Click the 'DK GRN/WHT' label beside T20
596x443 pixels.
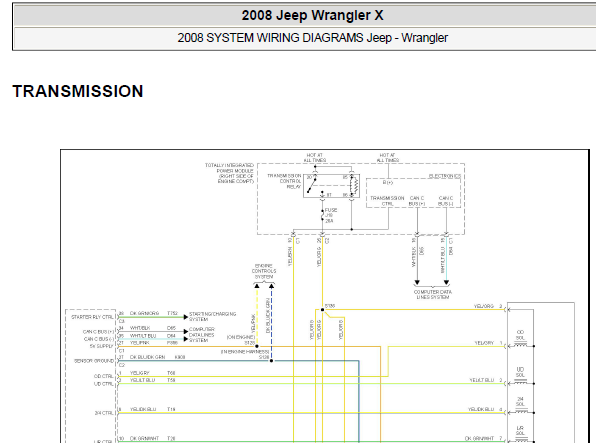[x=143, y=439]
